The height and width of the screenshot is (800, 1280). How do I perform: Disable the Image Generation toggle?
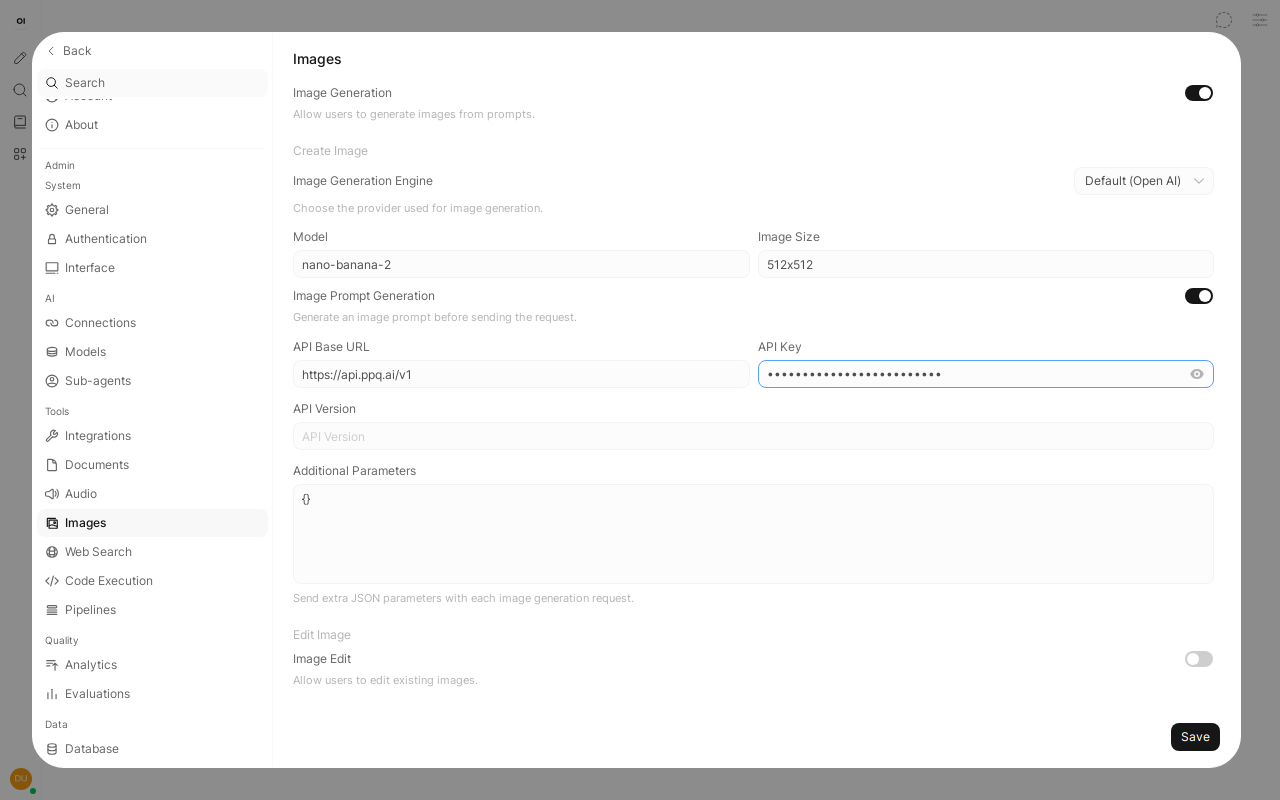[x=1199, y=93]
